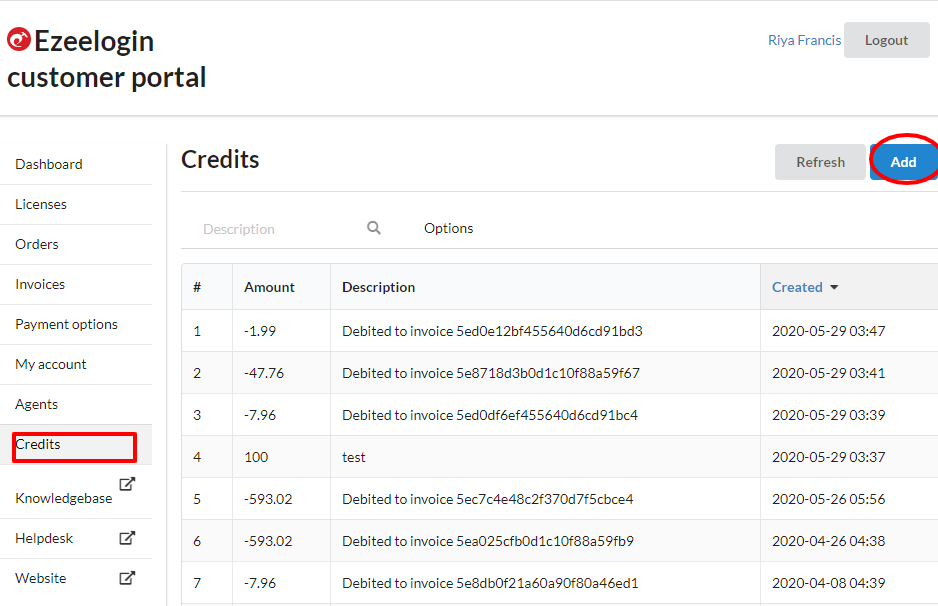938x606 pixels.
Task: Select date 2020-05-29 03:47
Action: pyautogui.click(x=829, y=331)
